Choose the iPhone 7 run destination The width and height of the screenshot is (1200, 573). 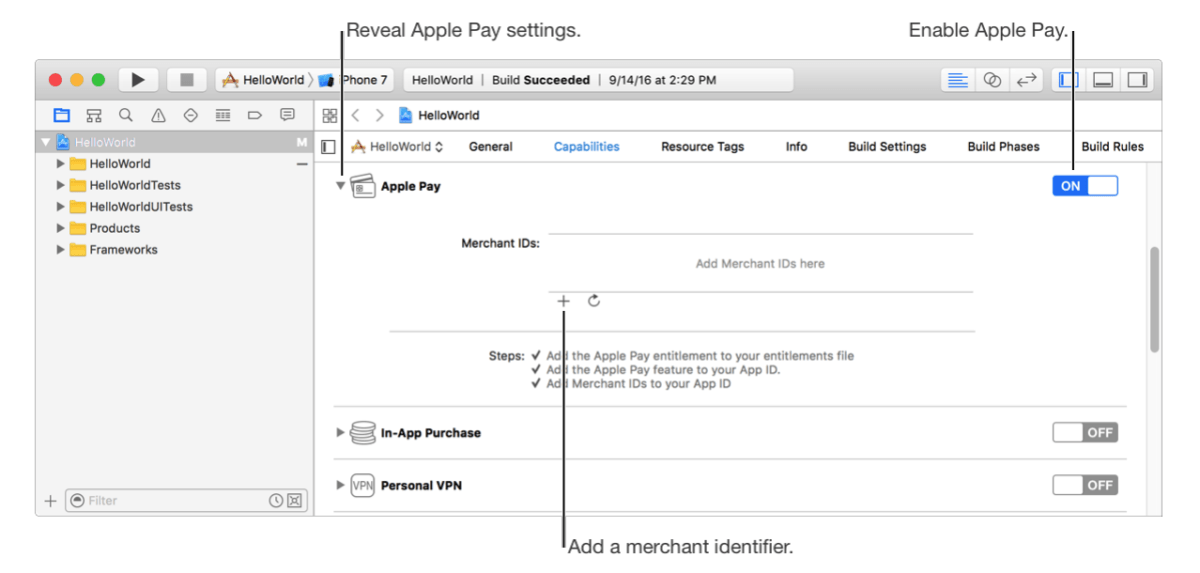tap(355, 80)
